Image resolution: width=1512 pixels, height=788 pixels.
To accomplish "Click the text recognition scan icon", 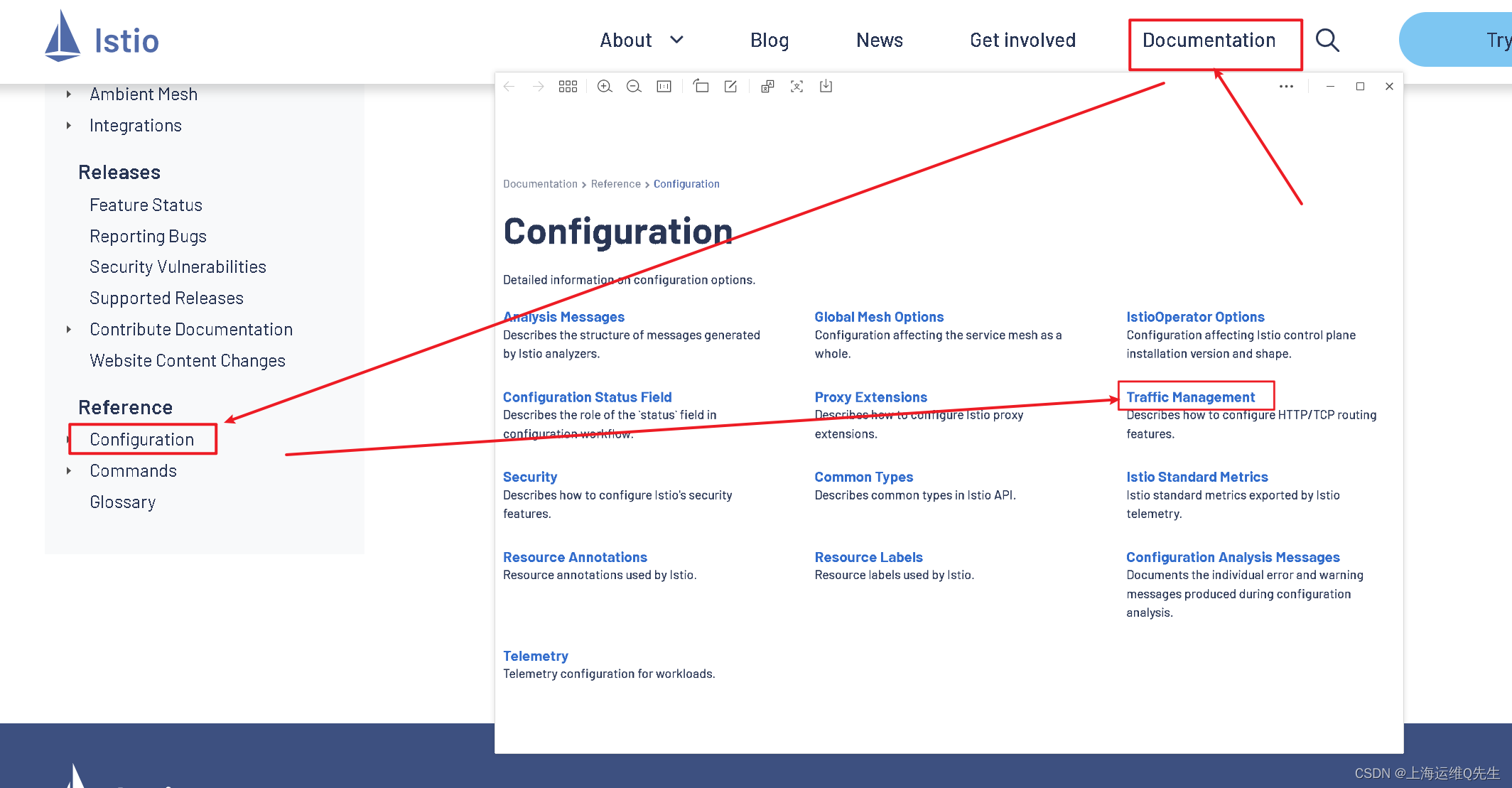I will [x=796, y=87].
